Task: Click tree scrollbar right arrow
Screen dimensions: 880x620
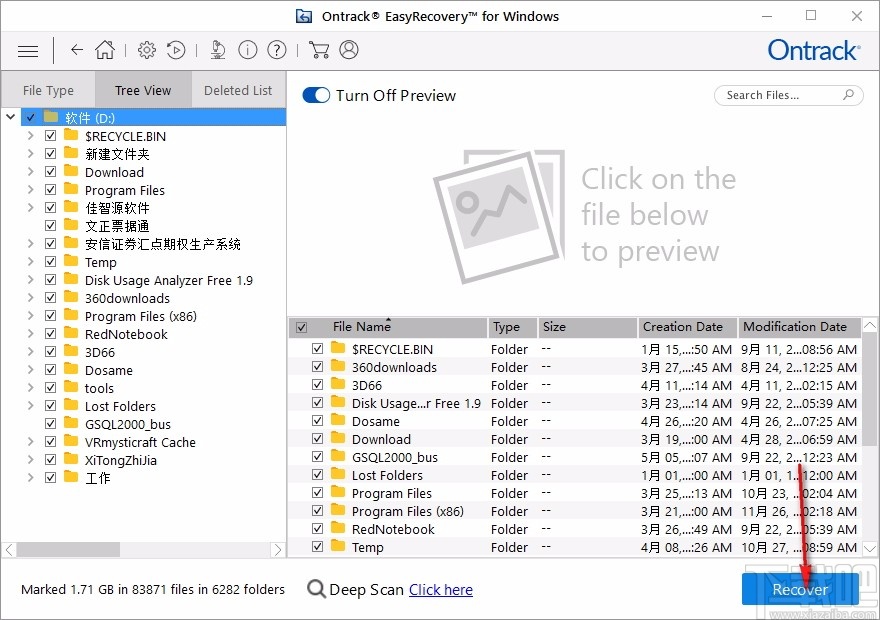Action: [277, 549]
